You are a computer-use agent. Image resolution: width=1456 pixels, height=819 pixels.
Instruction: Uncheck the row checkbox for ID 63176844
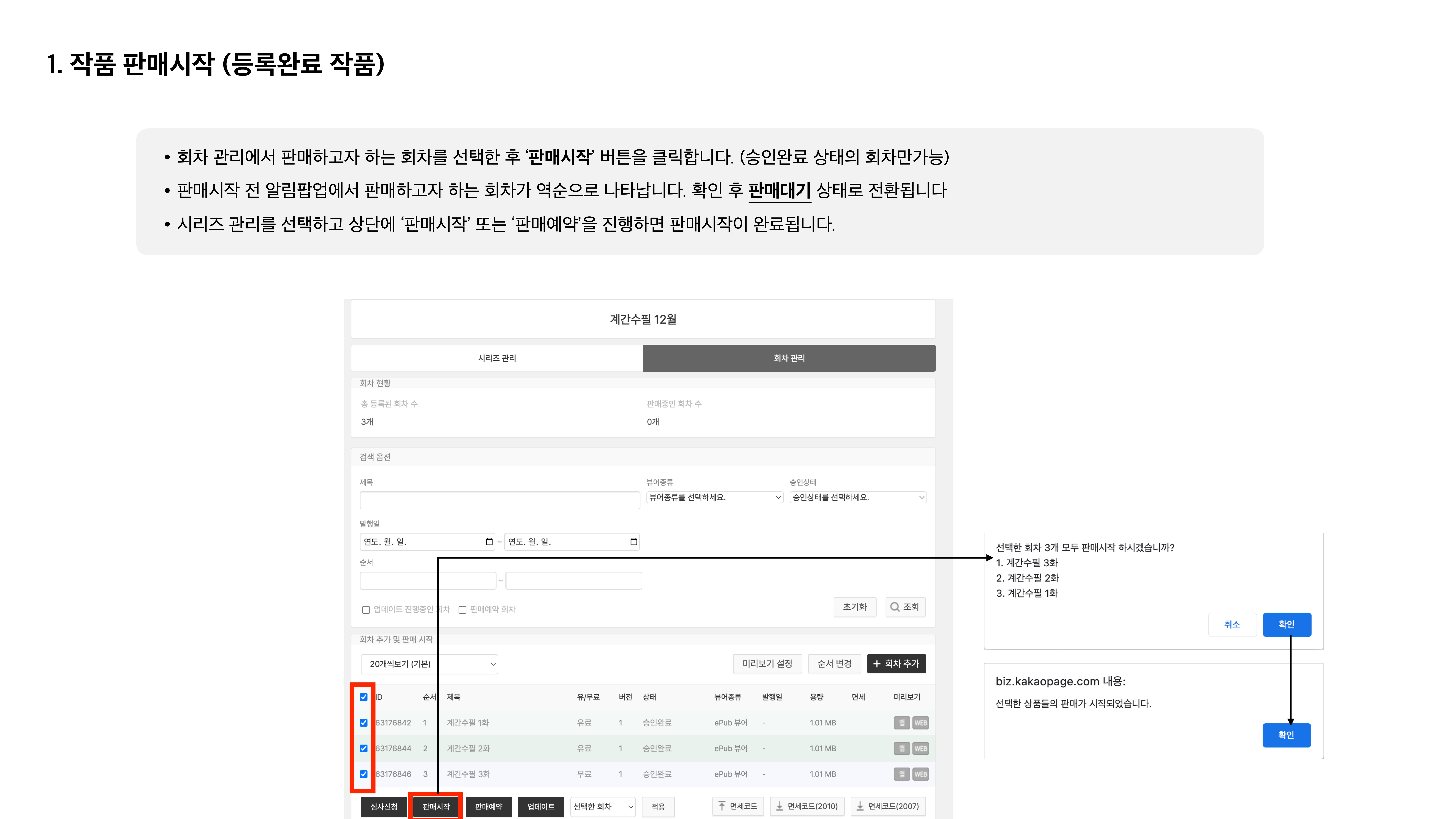click(x=363, y=748)
